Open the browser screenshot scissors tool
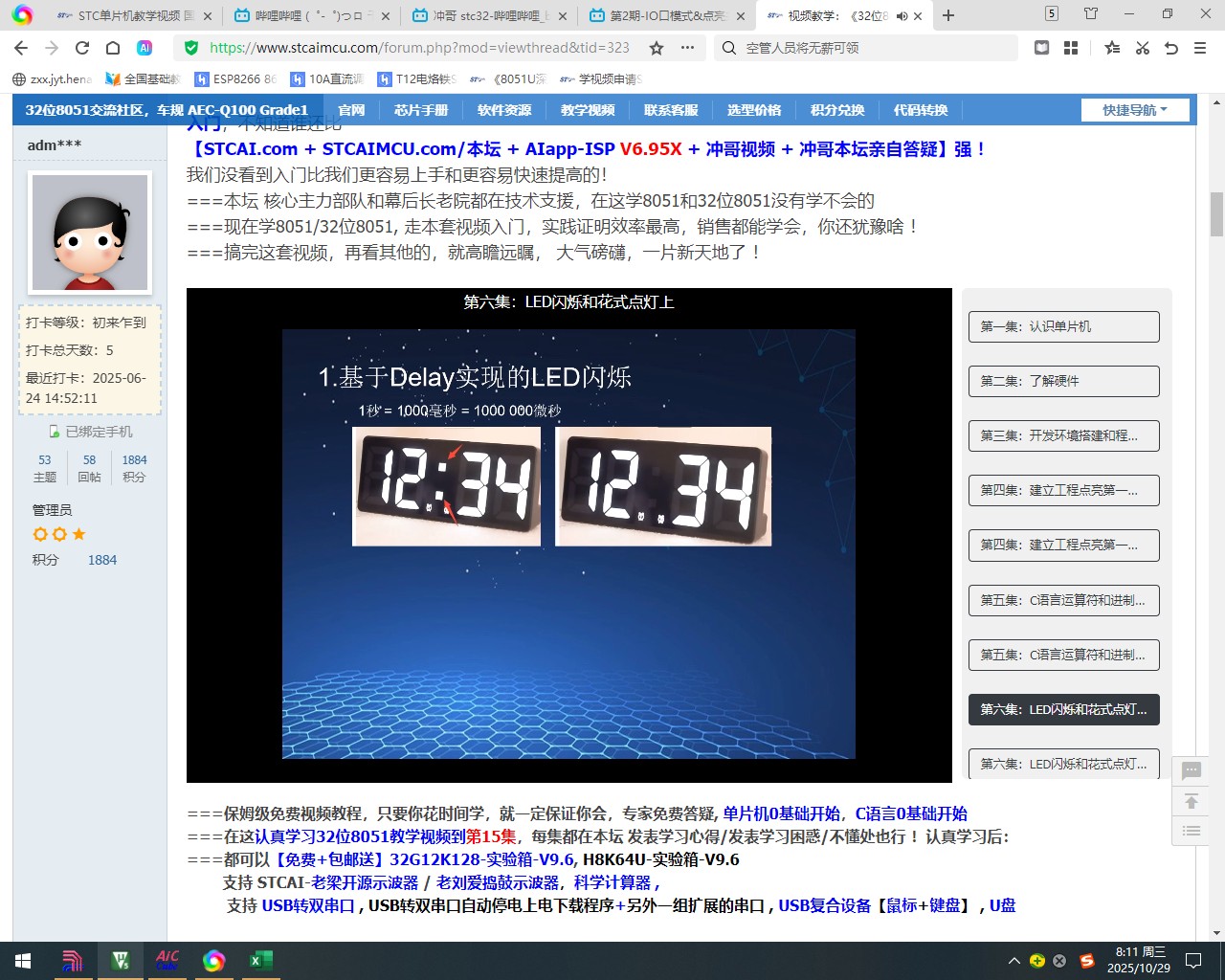 [x=1143, y=48]
